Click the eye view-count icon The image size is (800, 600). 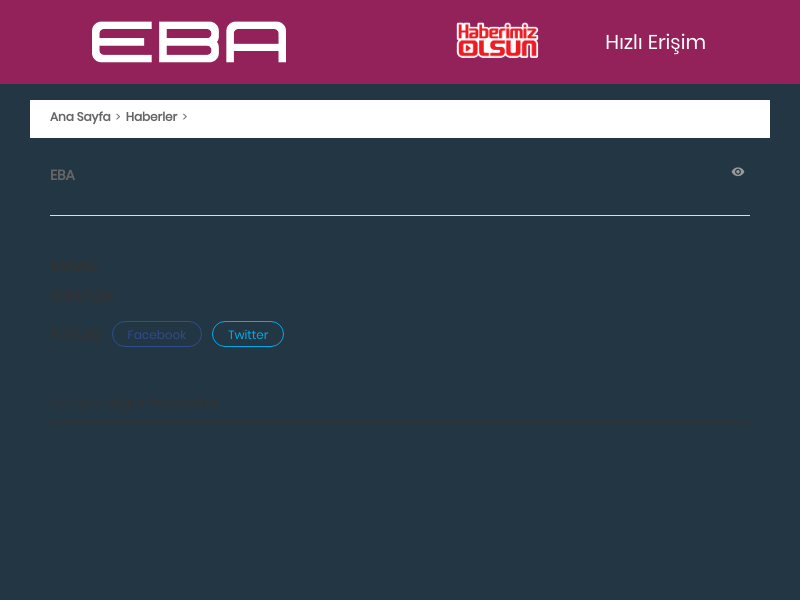tap(738, 172)
